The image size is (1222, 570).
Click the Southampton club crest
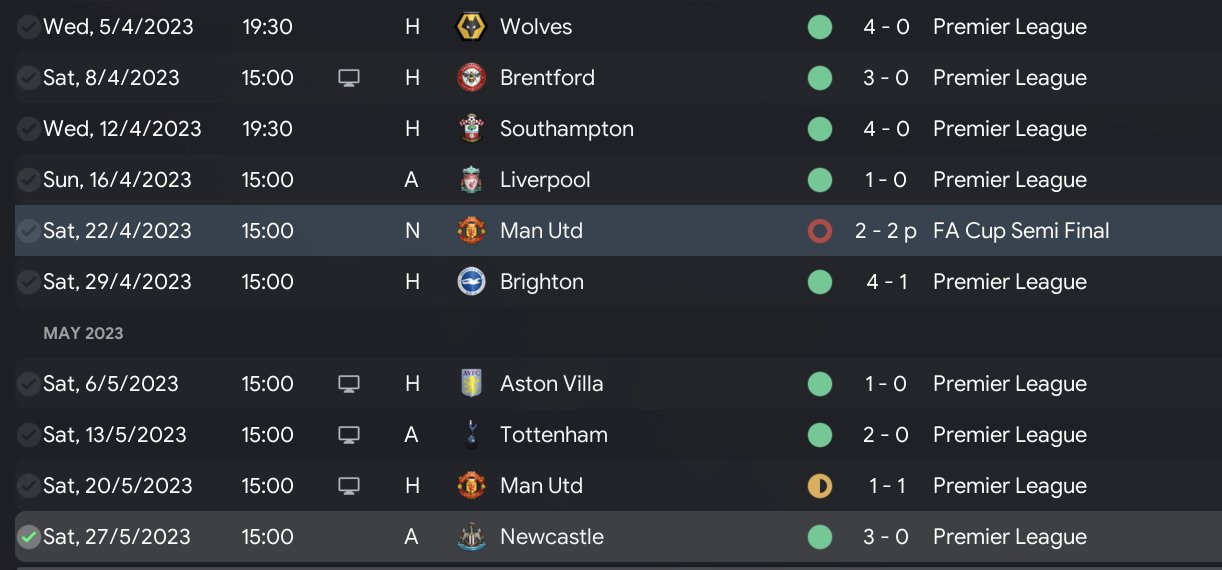point(470,129)
